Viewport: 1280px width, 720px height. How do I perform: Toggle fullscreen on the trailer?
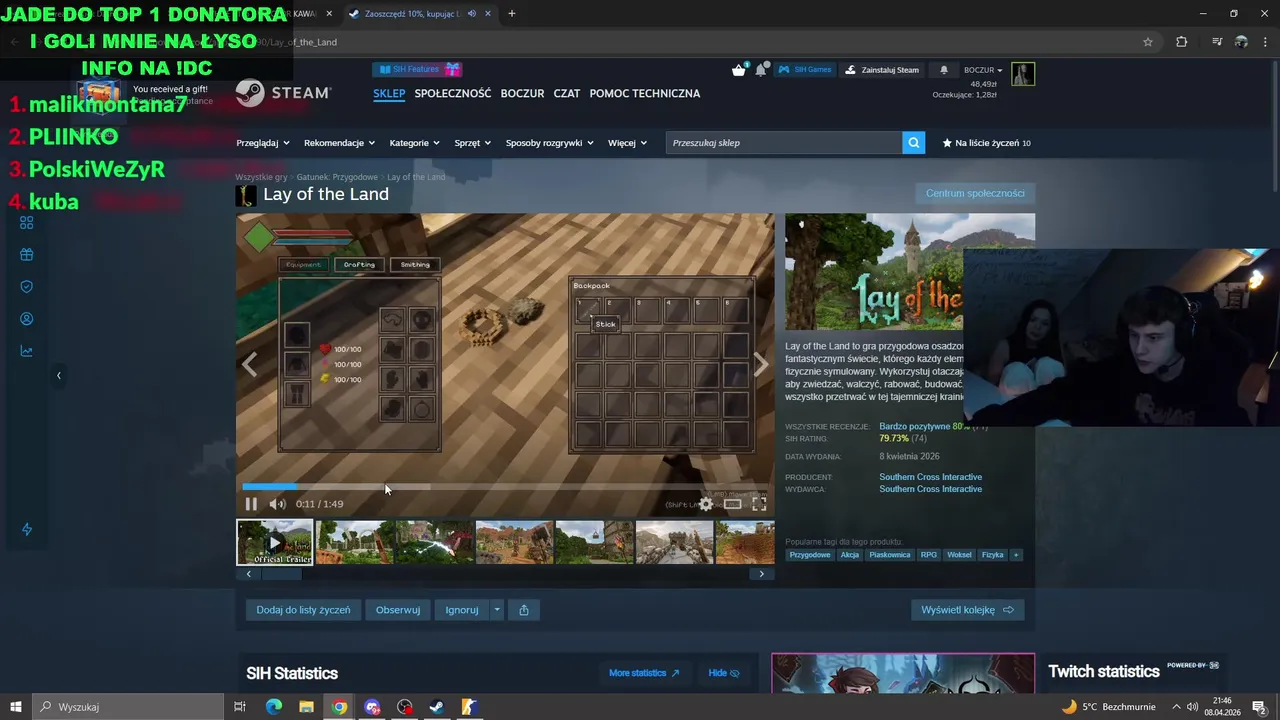759,504
